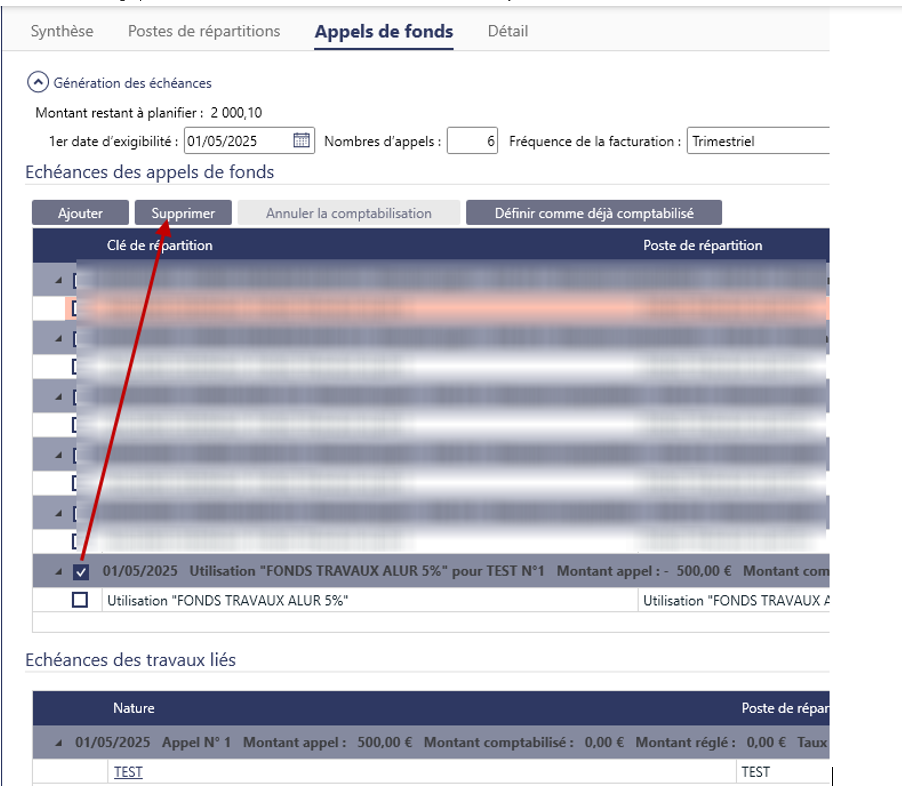Screen dimensions: 902x792
Task: Open the Postes de répartitions tab
Action: tap(204, 31)
